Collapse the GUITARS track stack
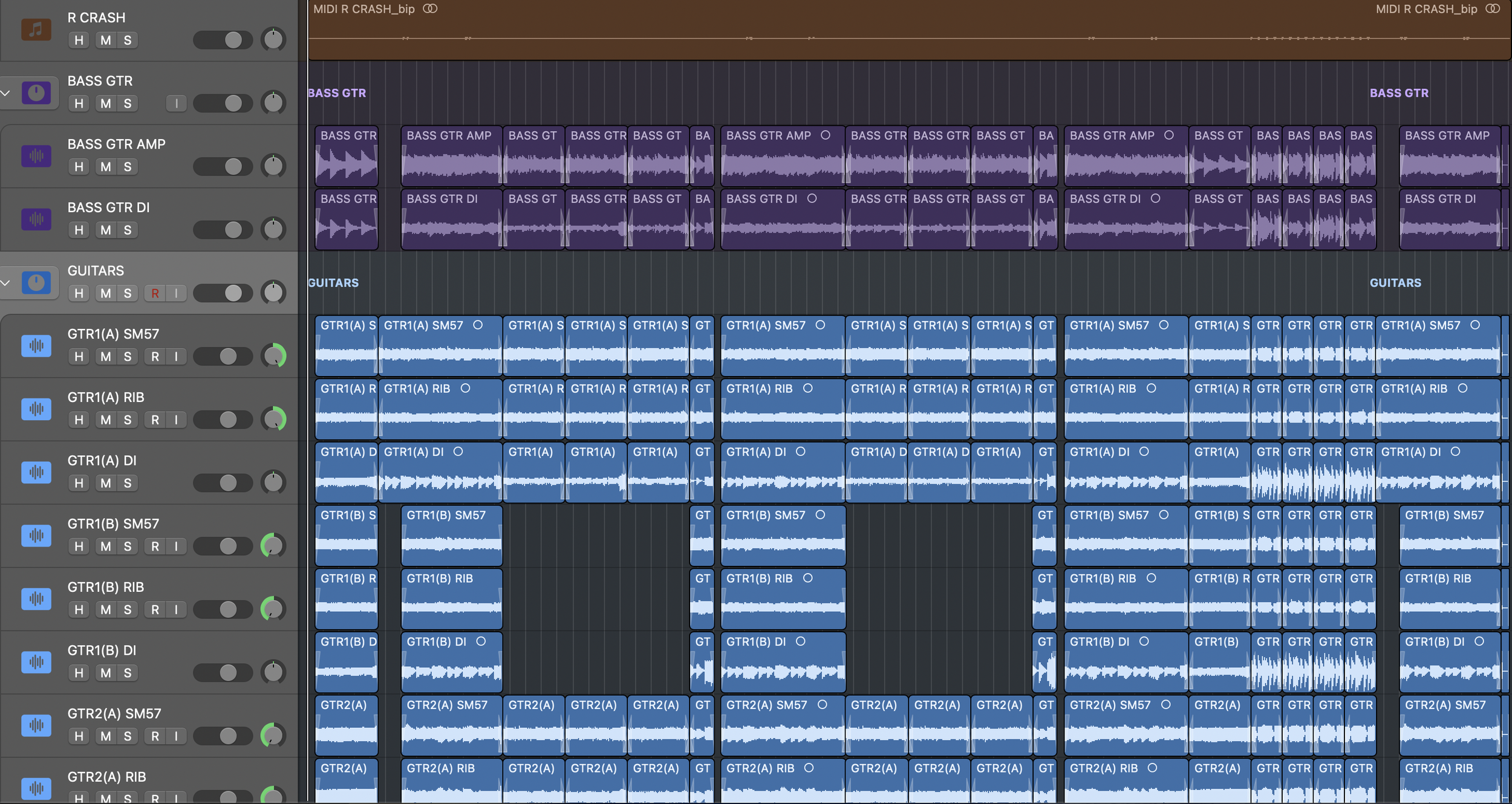This screenshot has height=804, width=1512. pyautogui.click(x=6, y=283)
